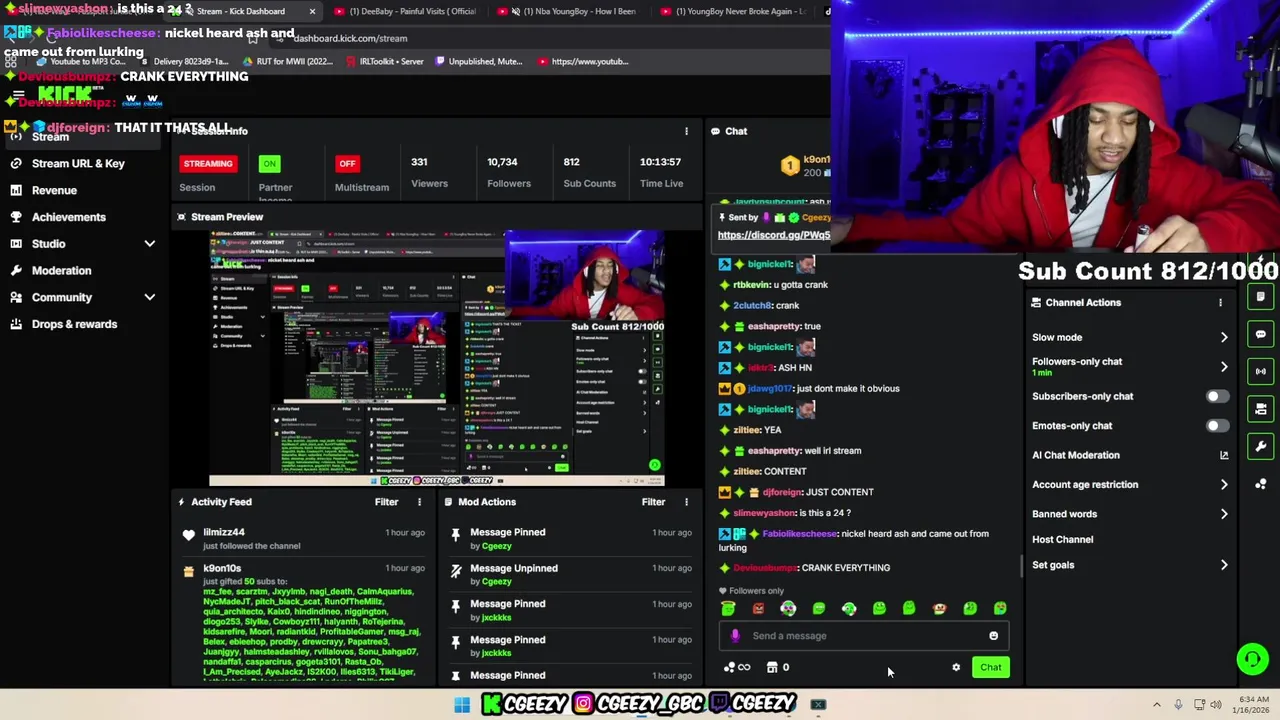This screenshot has height=720, width=1280.
Task: Expand Banned words settings
Action: [x=1224, y=514]
